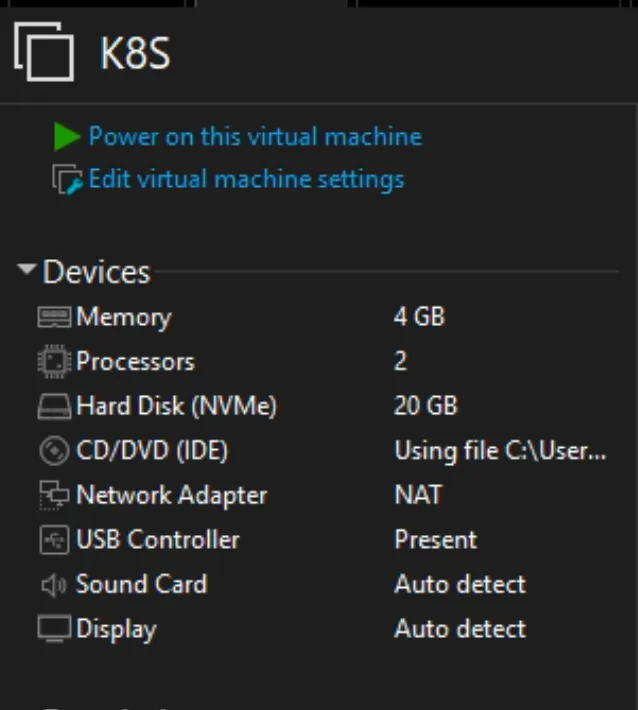Click the green power-on play icon
638x710 pixels.
tap(67, 136)
